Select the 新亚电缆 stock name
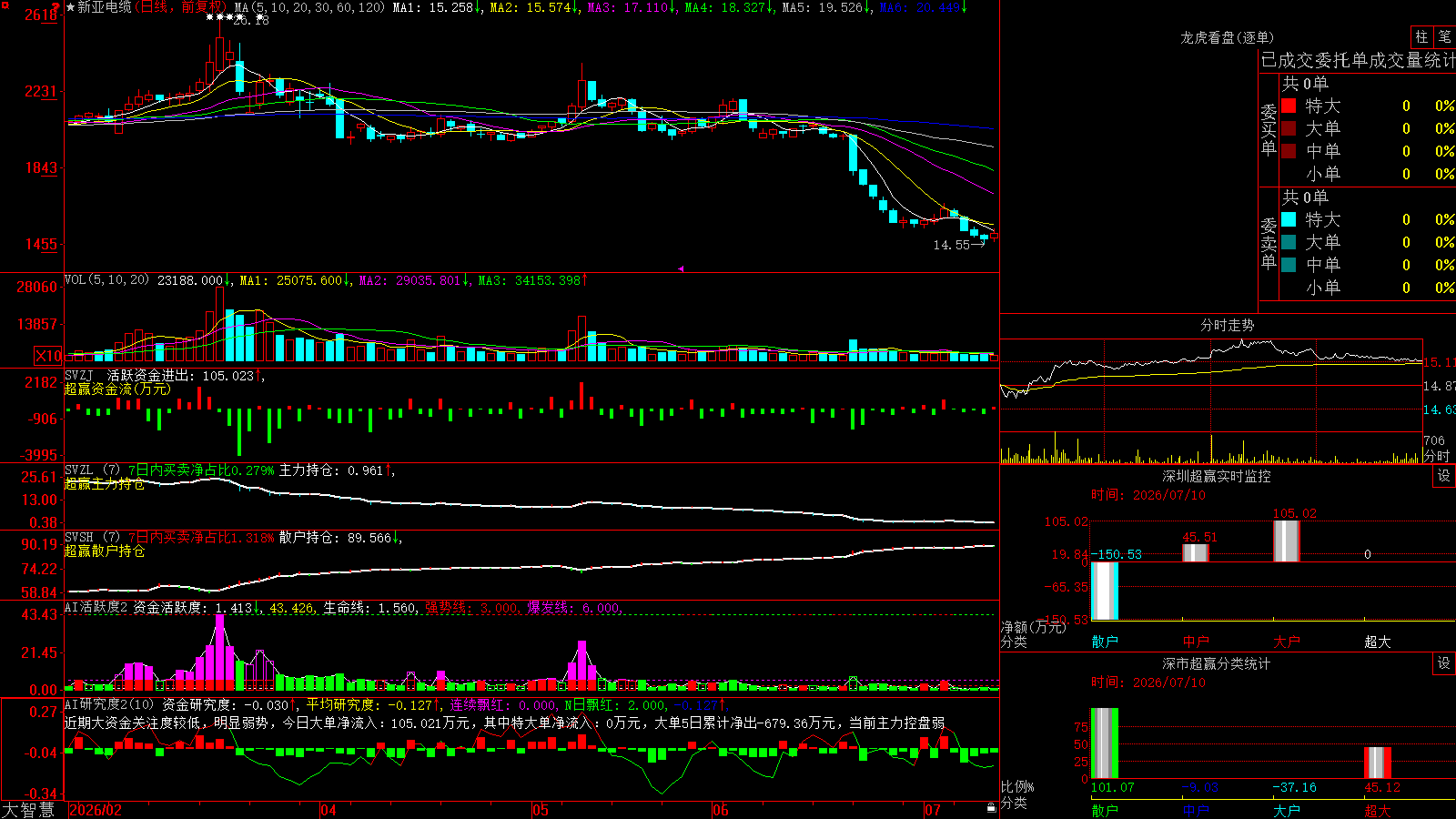This screenshot has height=819, width=1456. (105, 7)
